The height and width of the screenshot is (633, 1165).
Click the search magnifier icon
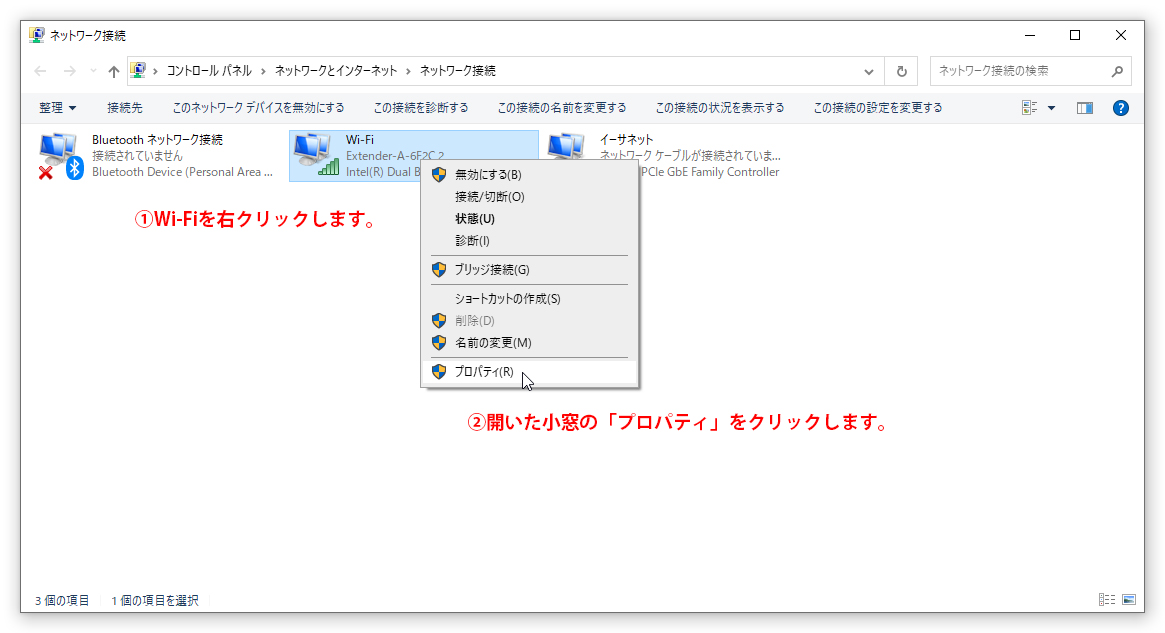click(1117, 71)
